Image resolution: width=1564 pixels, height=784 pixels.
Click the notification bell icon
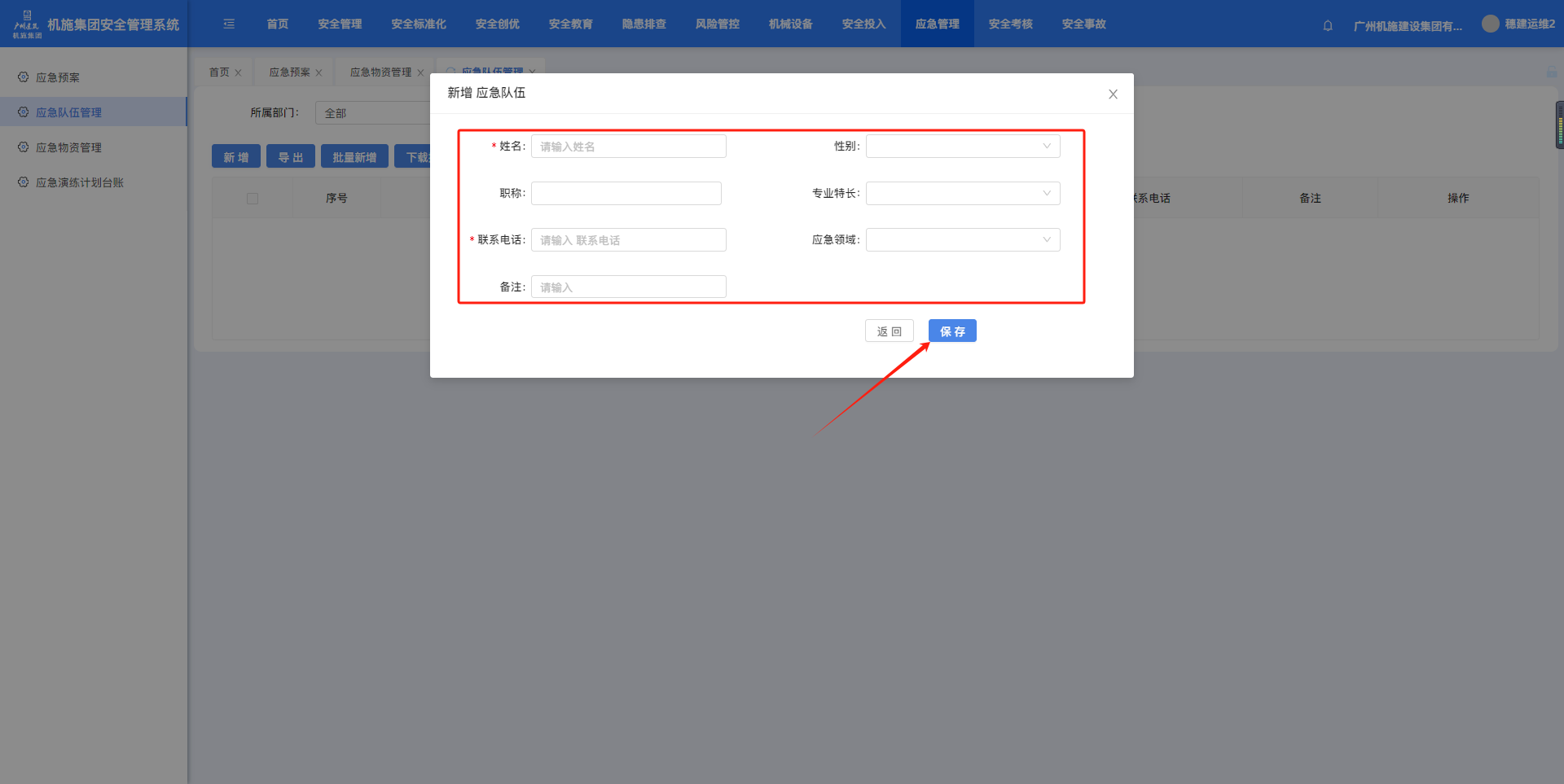[1328, 25]
